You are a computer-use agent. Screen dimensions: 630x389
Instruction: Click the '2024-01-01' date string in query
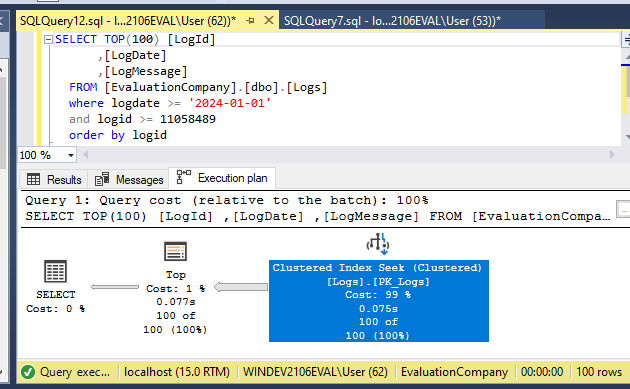coord(230,103)
